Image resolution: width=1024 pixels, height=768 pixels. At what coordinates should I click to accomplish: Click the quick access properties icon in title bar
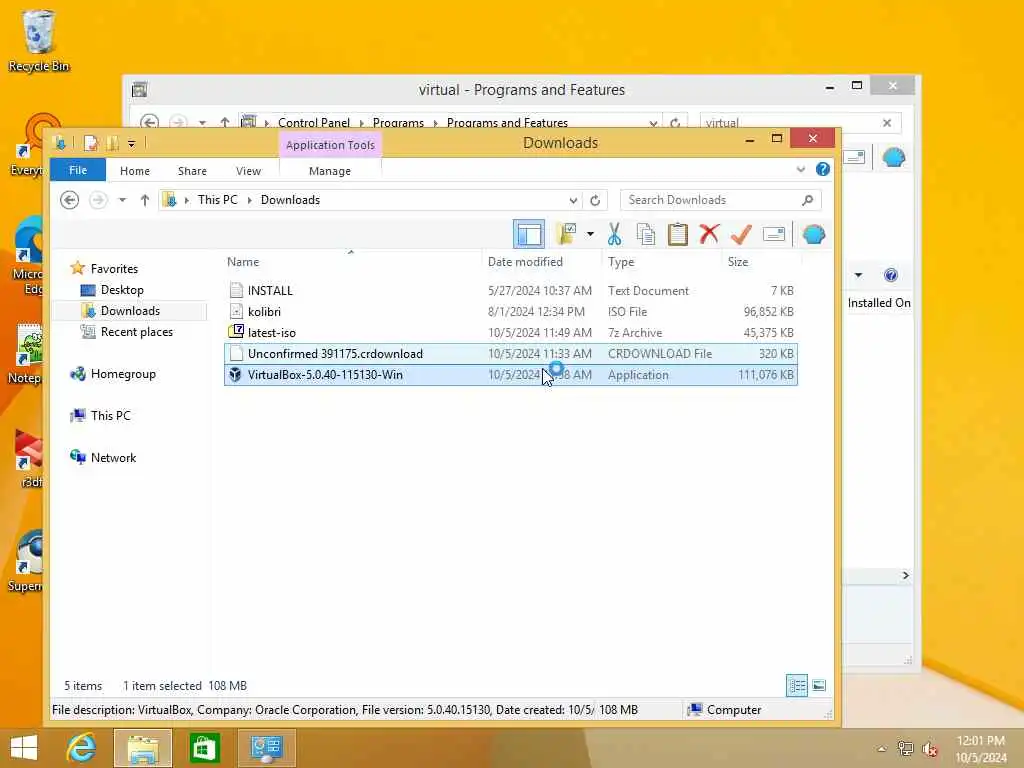[x=91, y=143]
